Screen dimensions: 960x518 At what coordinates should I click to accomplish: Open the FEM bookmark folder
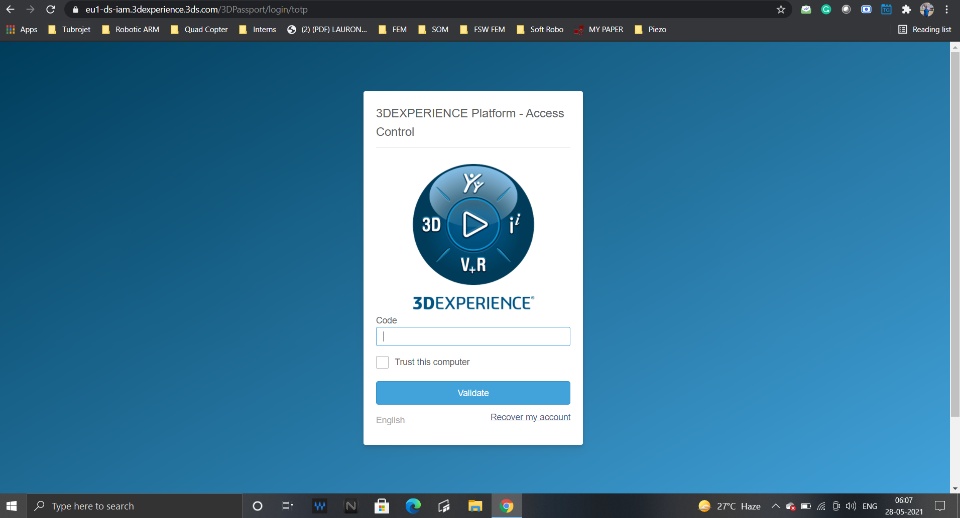[x=392, y=29]
